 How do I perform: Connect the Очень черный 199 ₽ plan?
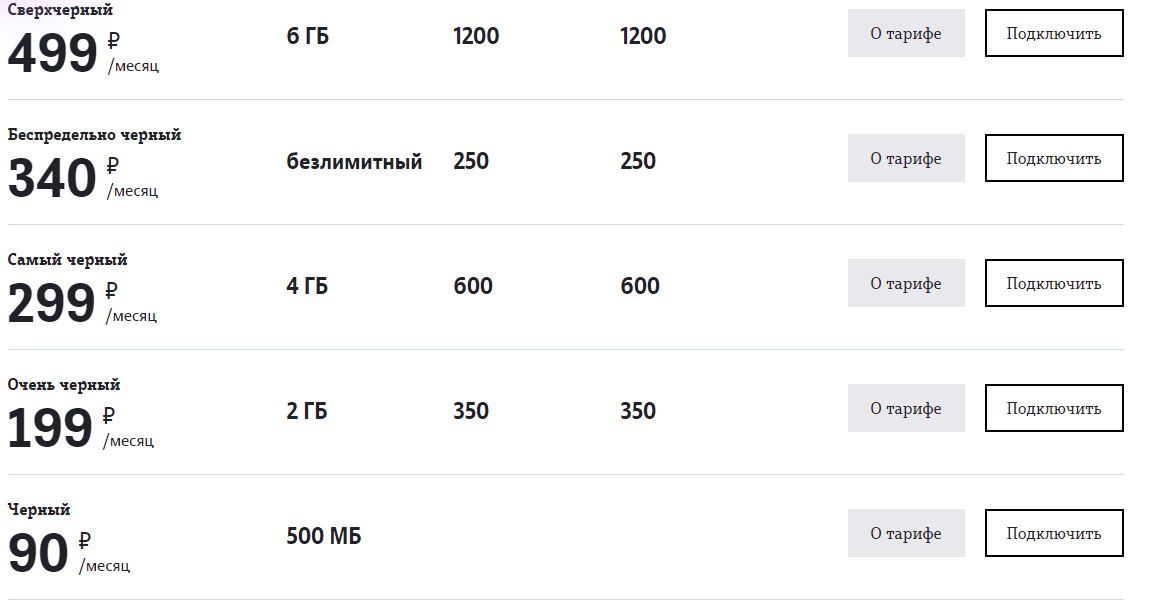pyautogui.click(x=1054, y=408)
